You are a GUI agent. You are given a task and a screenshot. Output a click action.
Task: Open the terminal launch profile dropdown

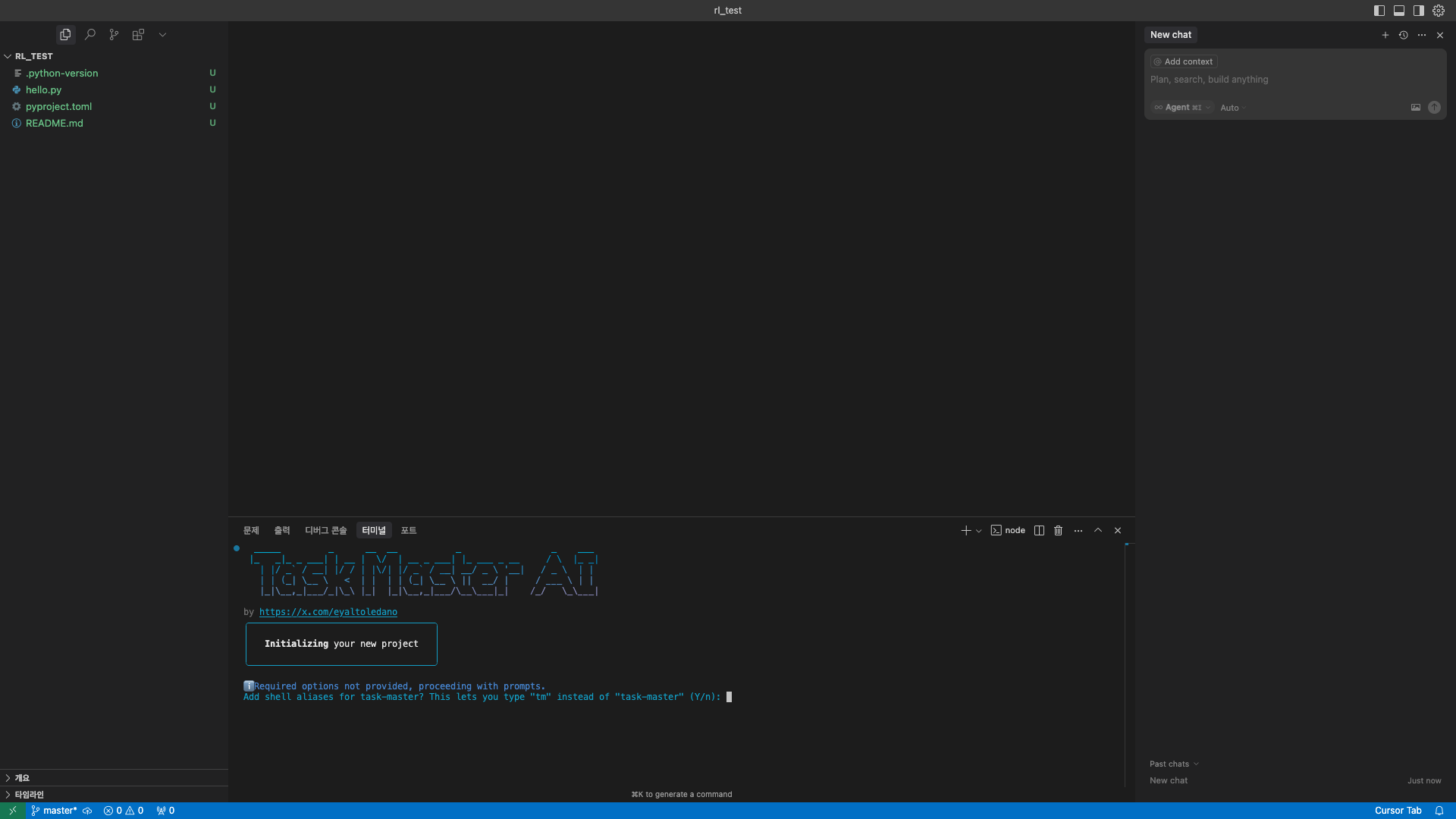[x=979, y=531]
